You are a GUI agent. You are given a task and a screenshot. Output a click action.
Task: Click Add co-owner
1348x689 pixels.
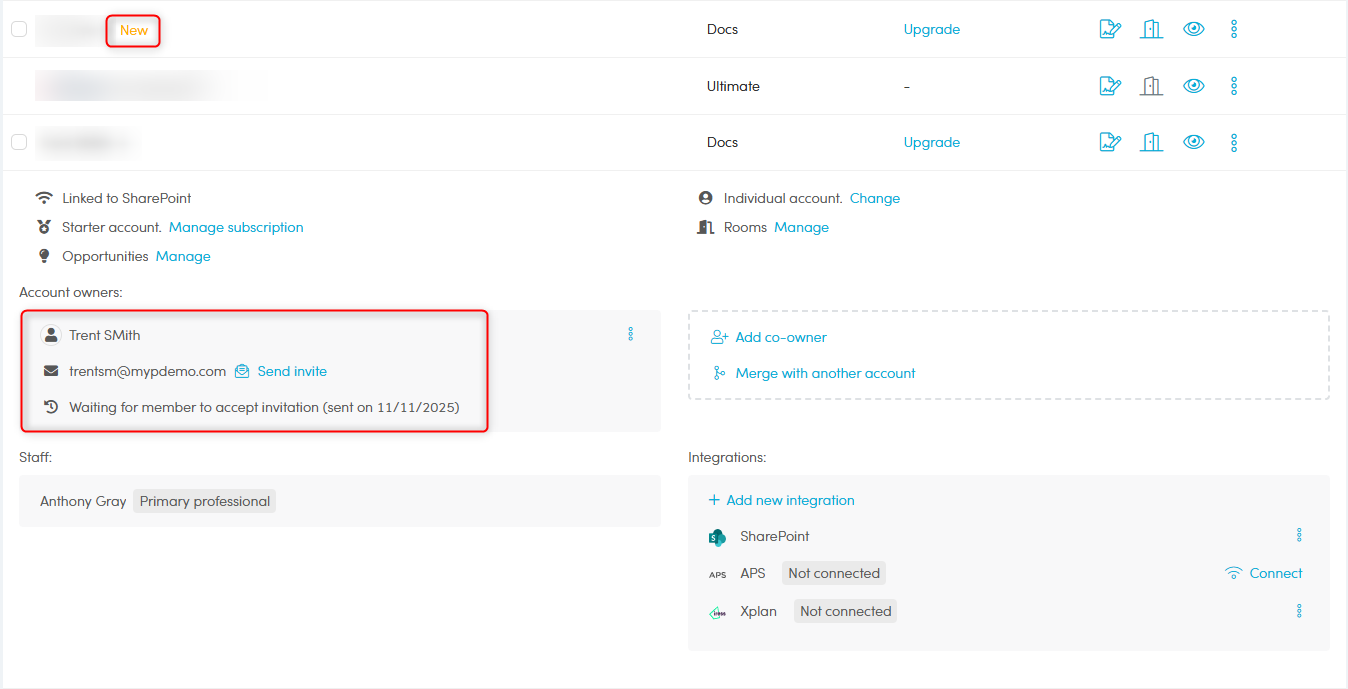click(x=780, y=337)
